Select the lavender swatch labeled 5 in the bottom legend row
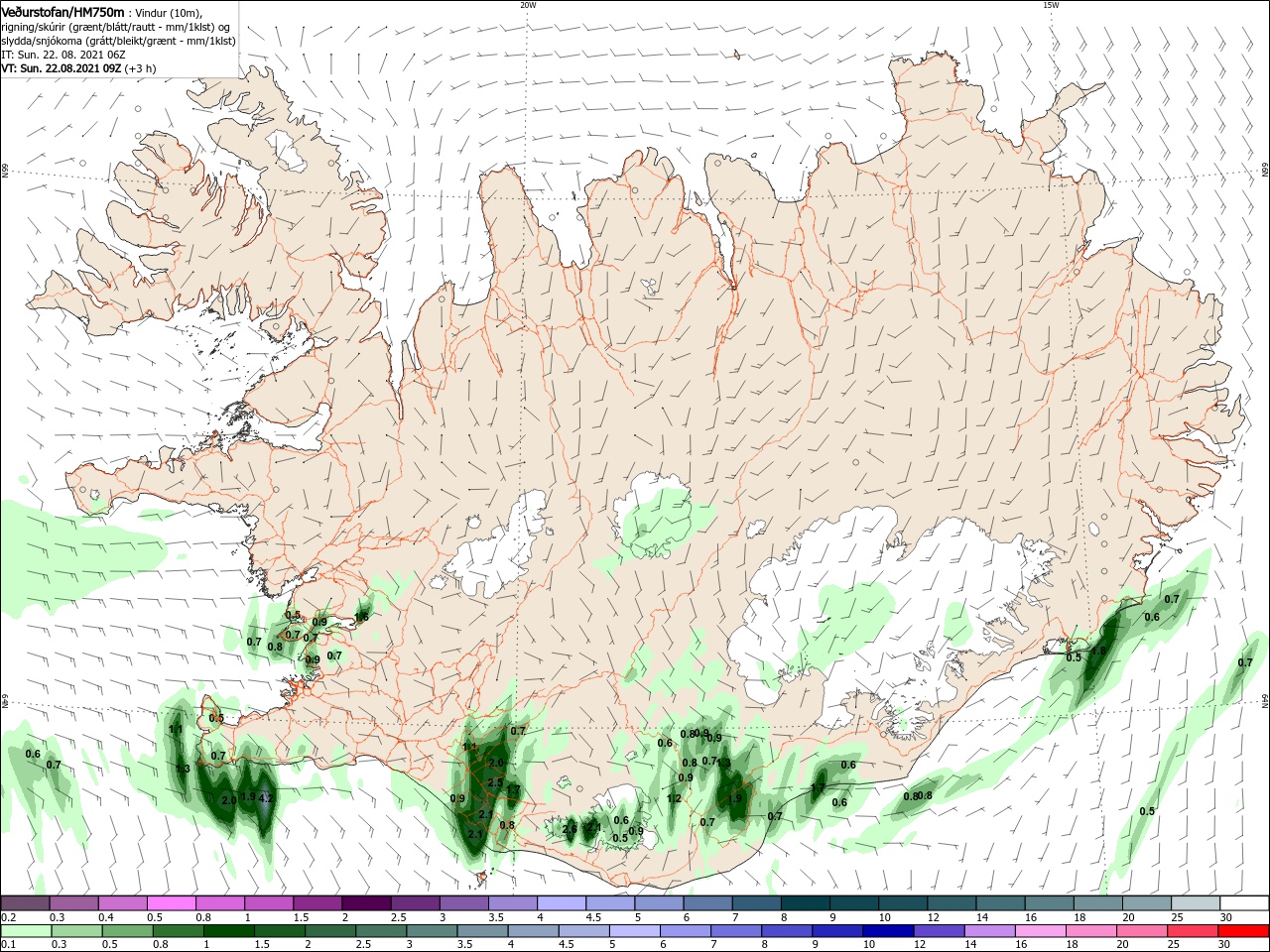Screen dimensions: 1270x952 coord(635,931)
